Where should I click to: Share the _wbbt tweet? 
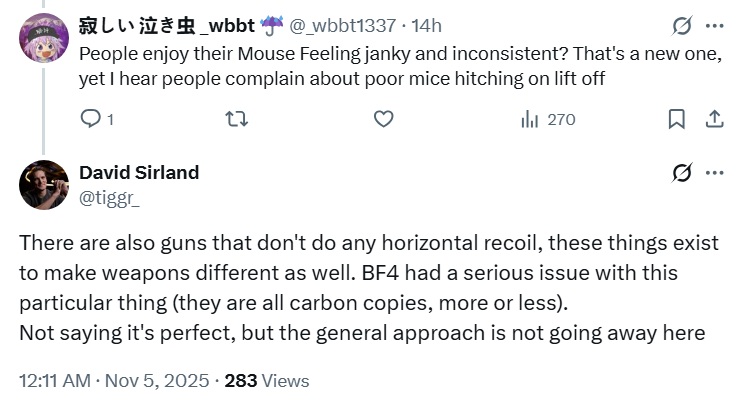pyautogui.click(x=714, y=119)
